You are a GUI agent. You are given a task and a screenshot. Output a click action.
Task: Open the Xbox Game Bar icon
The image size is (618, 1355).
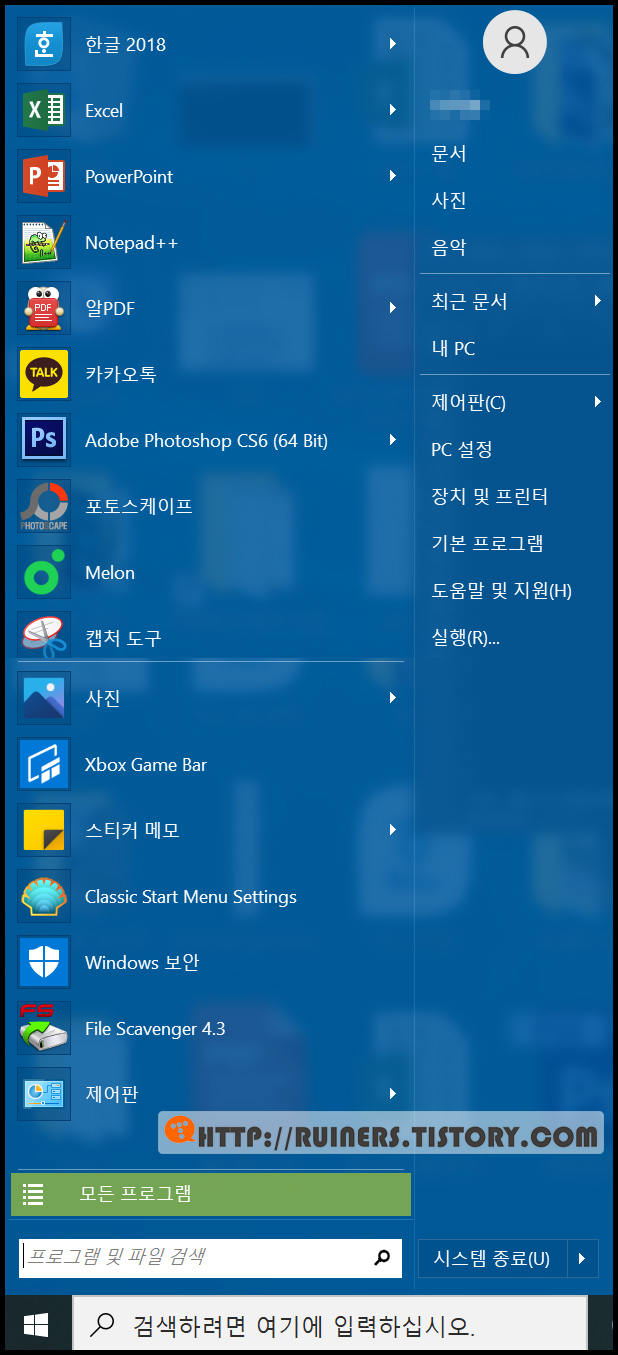[x=44, y=764]
